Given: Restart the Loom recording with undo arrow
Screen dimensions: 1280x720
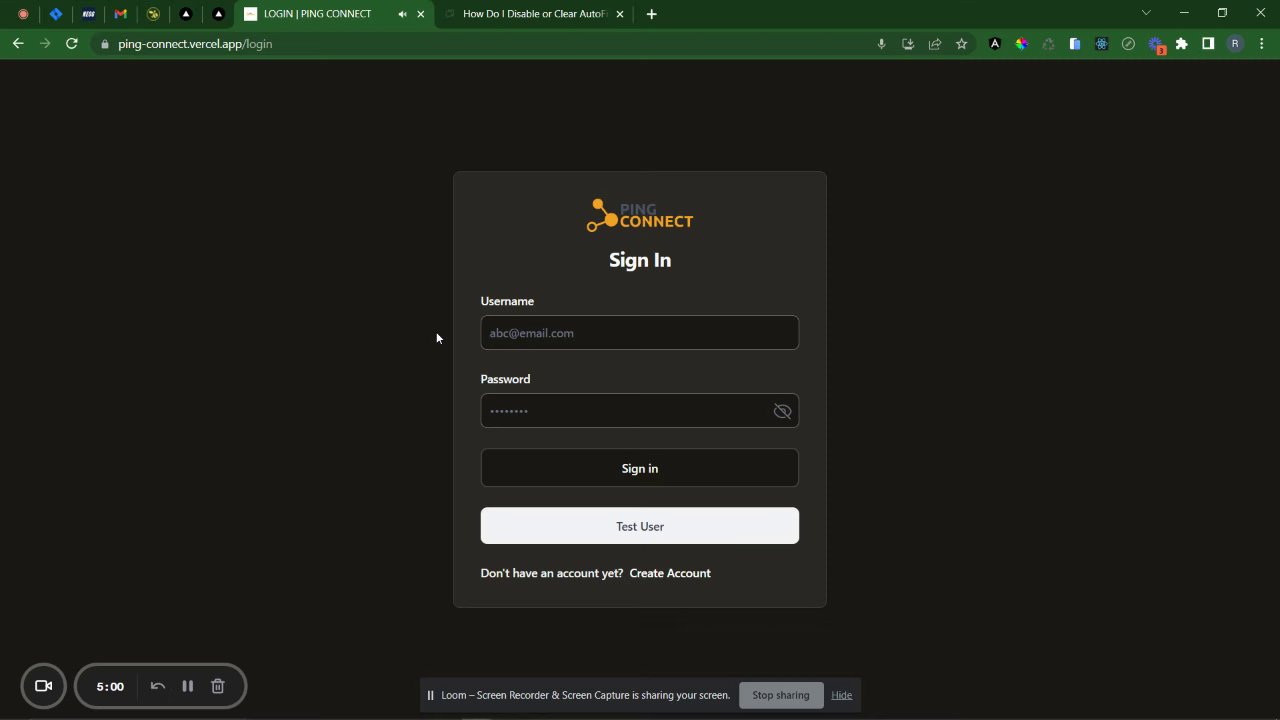Looking at the screenshot, I should [157, 686].
